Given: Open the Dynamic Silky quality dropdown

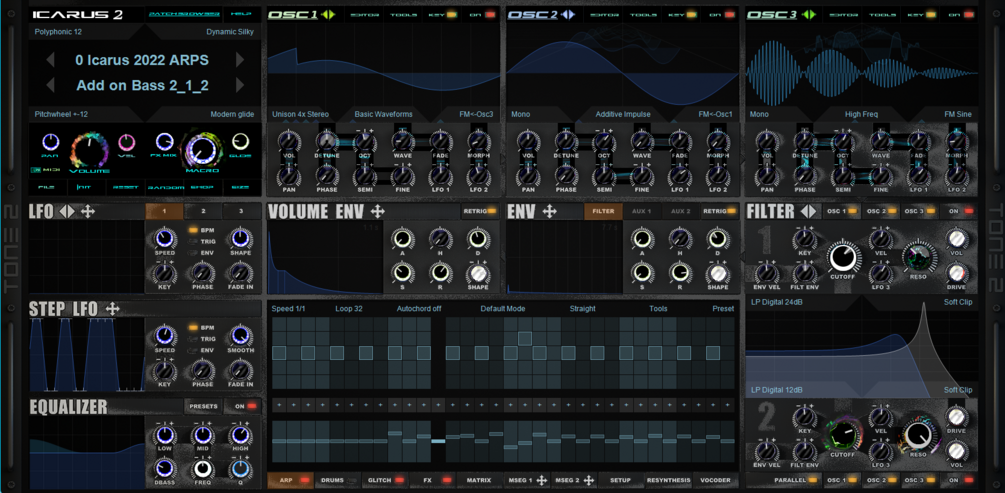Looking at the screenshot, I should pos(230,31).
